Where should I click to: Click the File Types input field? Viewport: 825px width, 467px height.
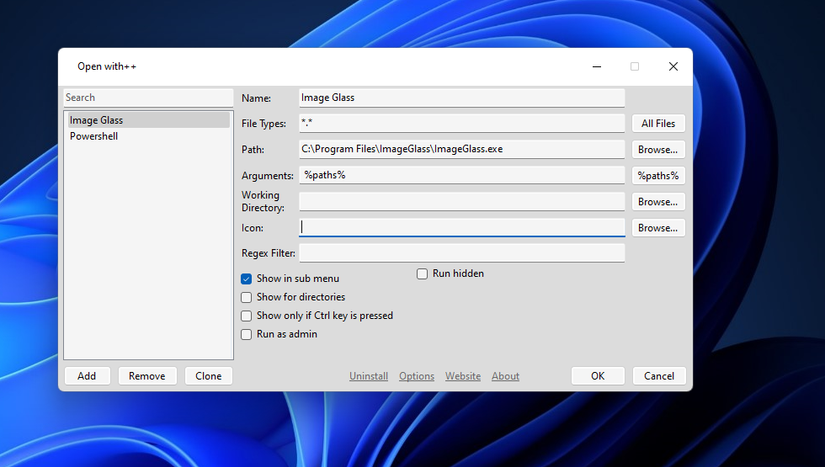point(462,124)
